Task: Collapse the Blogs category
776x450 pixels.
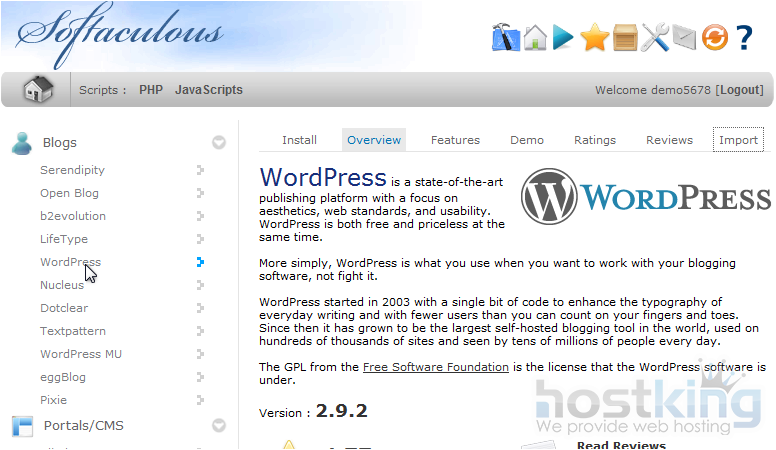Action: tap(218, 143)
